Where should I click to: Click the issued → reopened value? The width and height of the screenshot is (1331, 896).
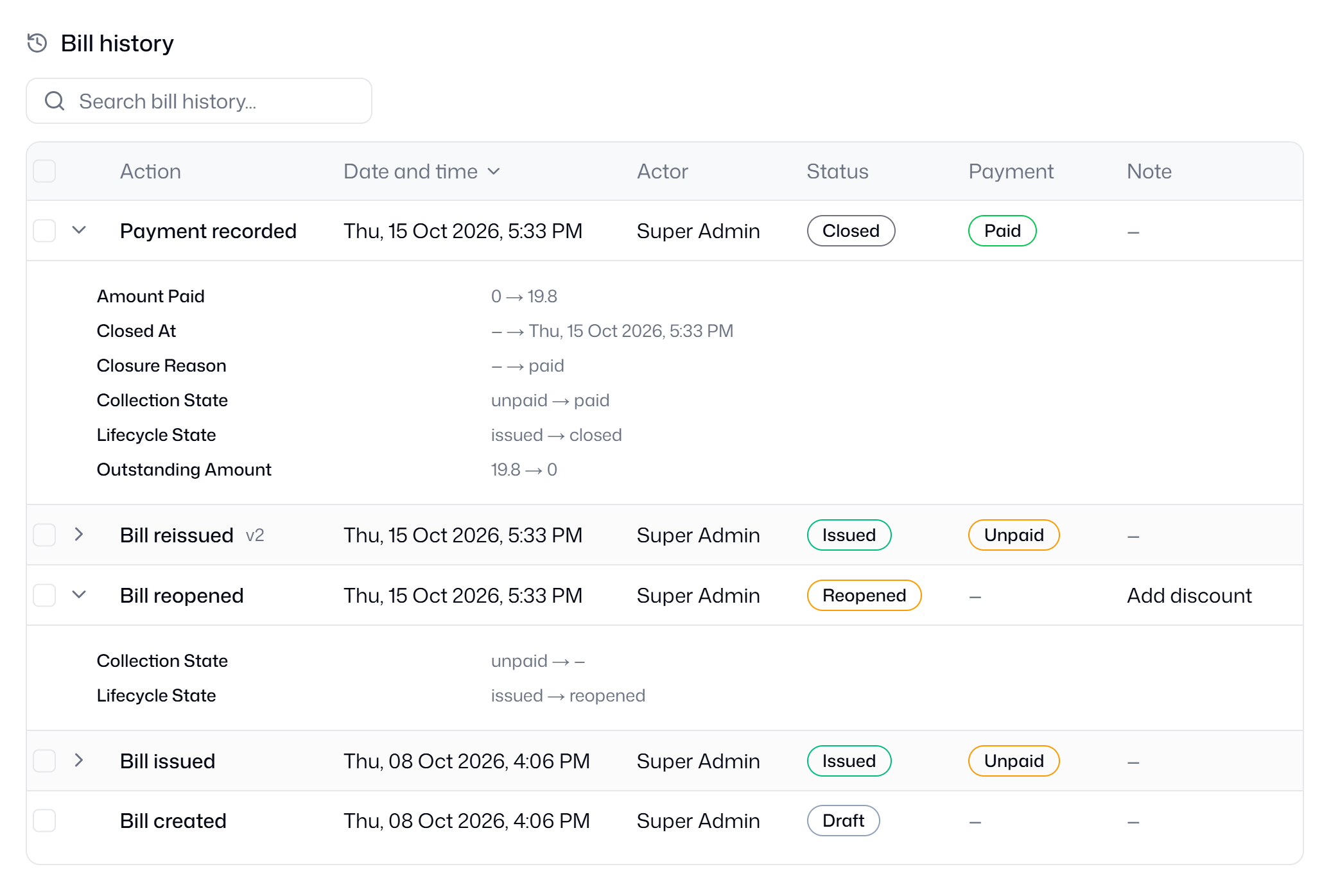568,695
